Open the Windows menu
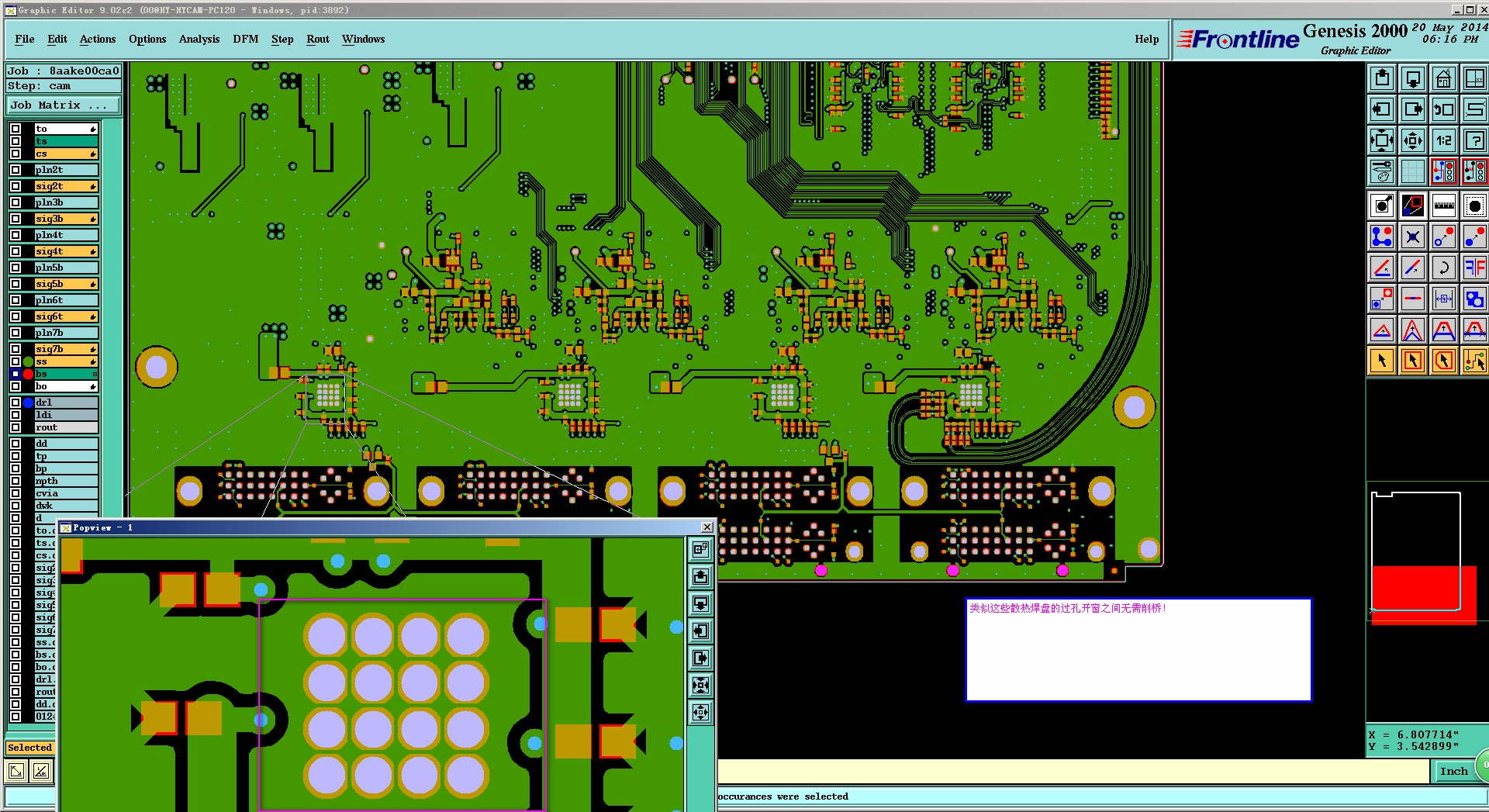 [x=363, y=39]
